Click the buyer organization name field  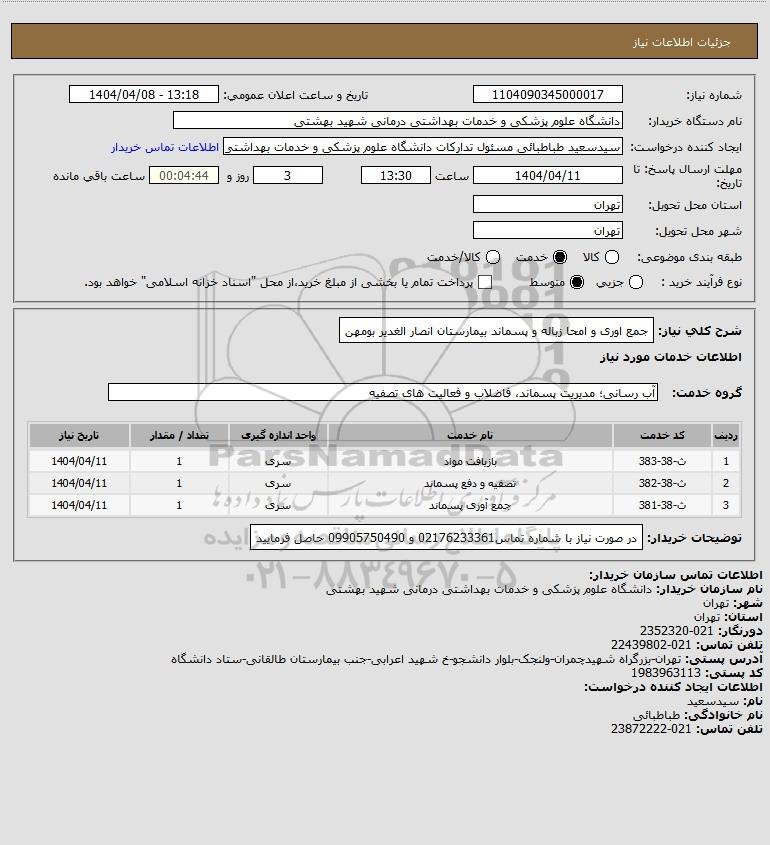(398, 120)
